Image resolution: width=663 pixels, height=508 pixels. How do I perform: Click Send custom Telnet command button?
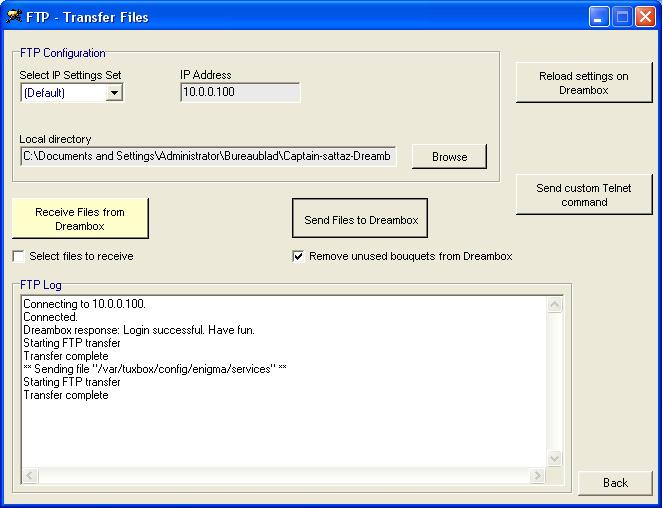pos(584,195)
